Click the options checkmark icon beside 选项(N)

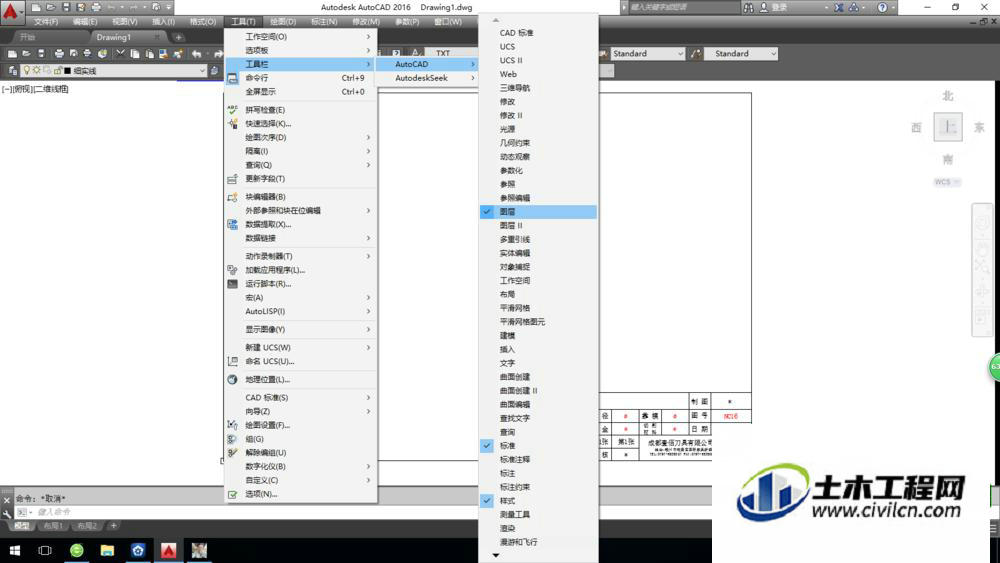coord(233,494)
